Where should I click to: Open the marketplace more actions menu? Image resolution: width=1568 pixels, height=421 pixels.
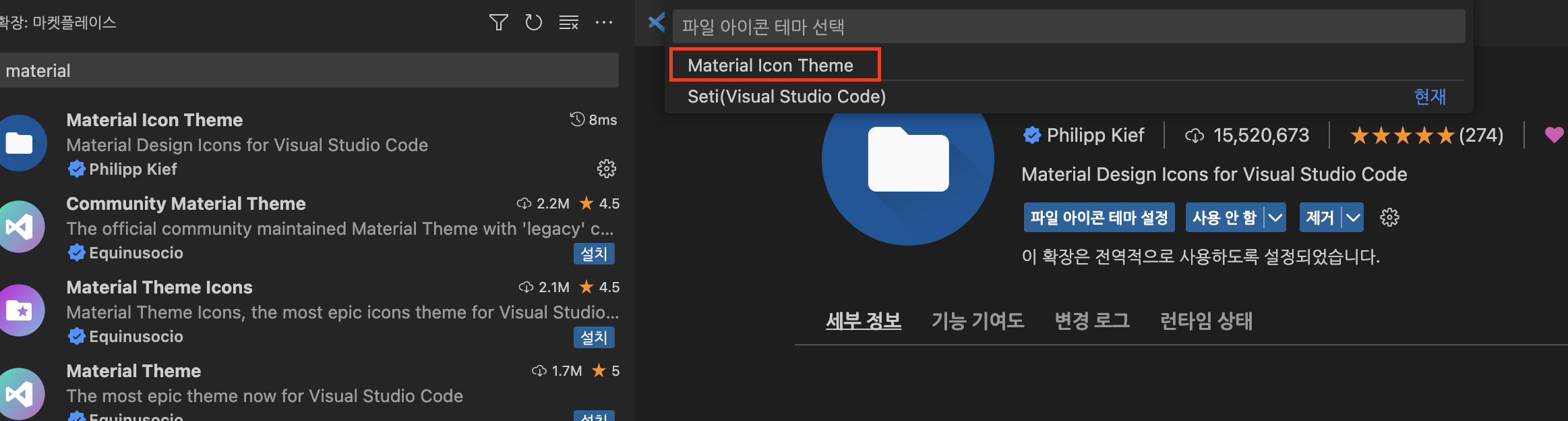(604, 23)
